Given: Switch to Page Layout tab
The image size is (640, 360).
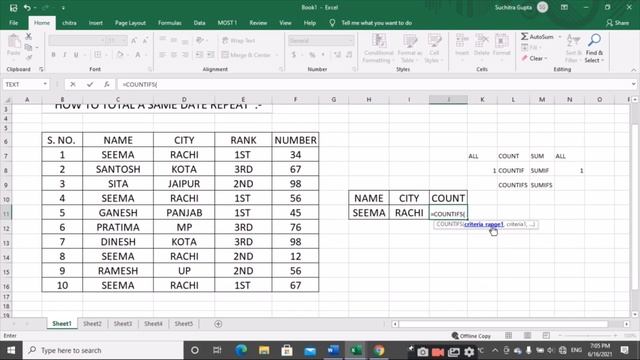Looking at the screenshot, I should [x=130, y=23].
